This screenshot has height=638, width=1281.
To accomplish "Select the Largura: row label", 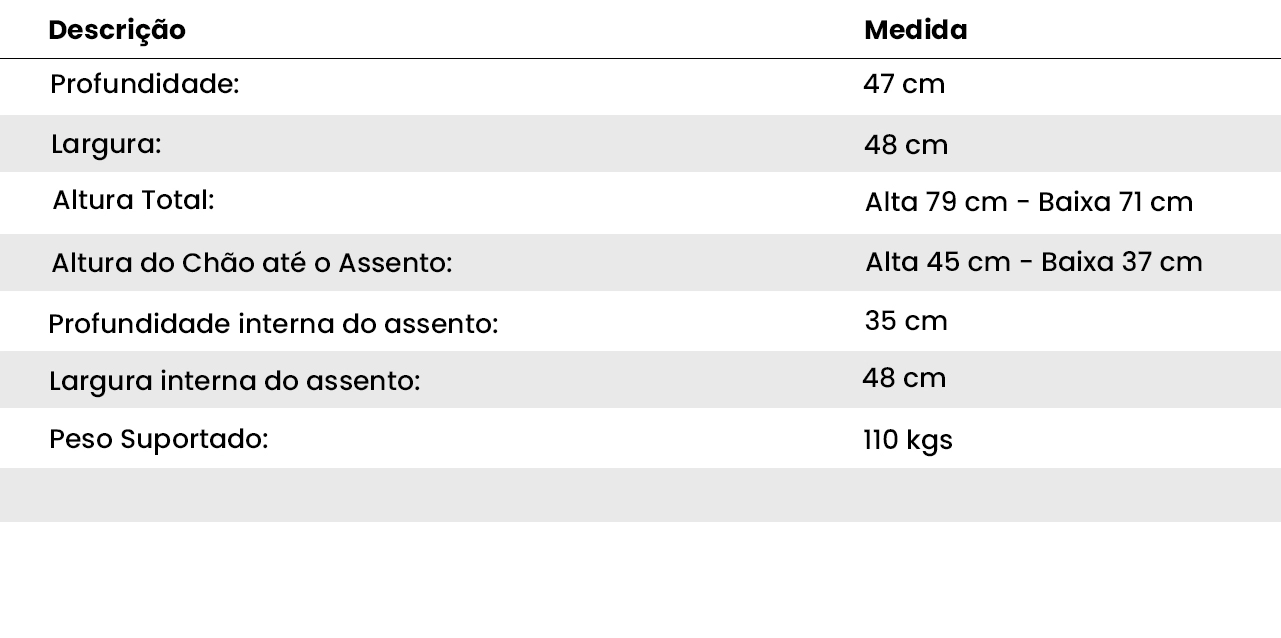I will pyautogui.click(x=106, y=145).
